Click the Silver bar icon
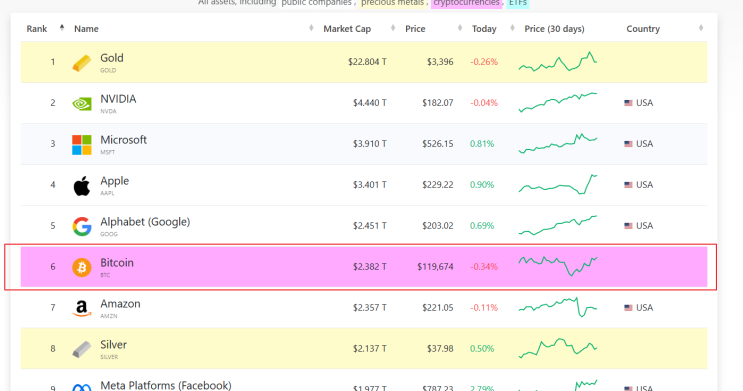The width and height of the screenshot is (743, 391). point(82,349)
